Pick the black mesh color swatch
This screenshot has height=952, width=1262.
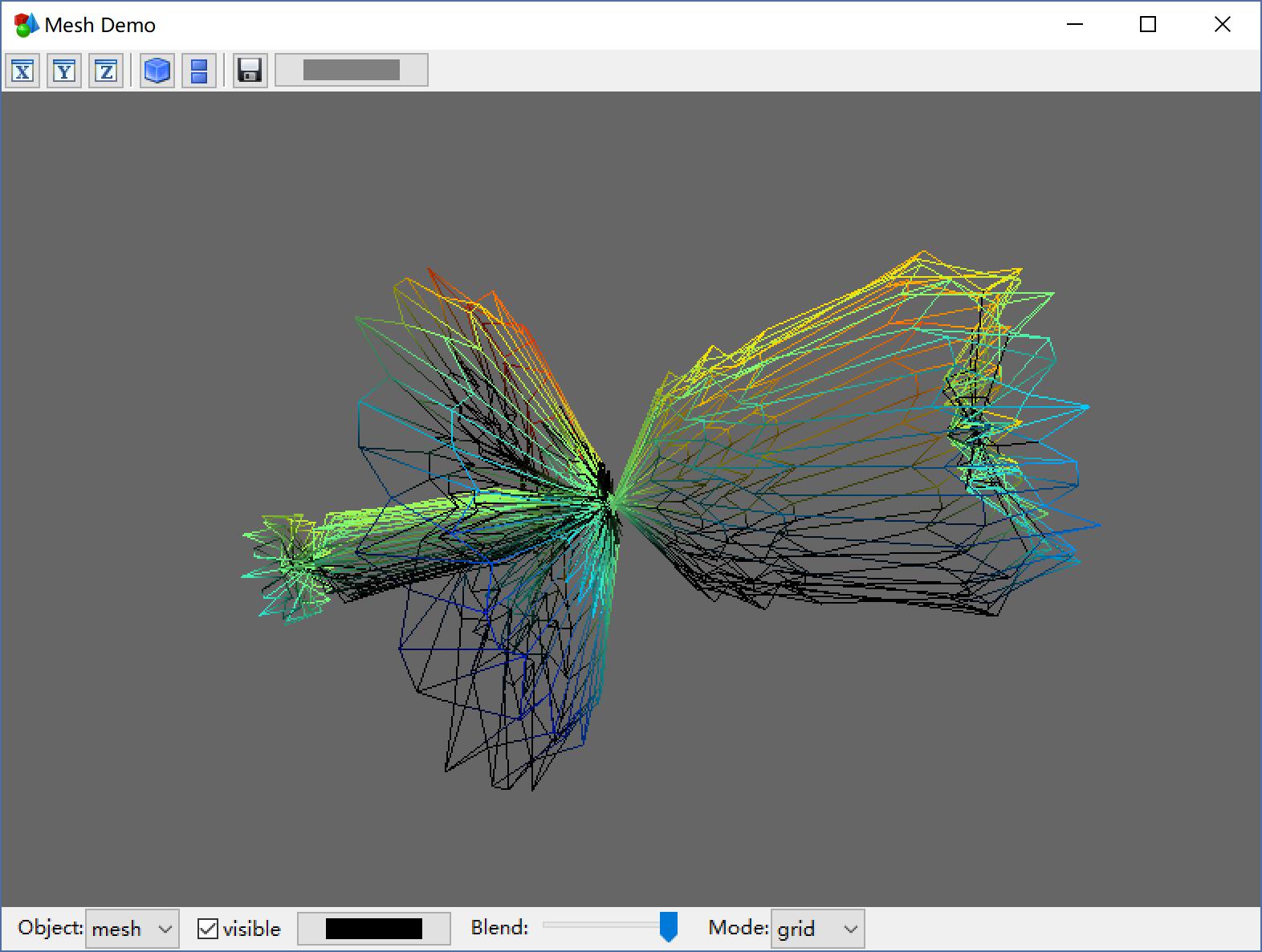(x=373, y=929)
